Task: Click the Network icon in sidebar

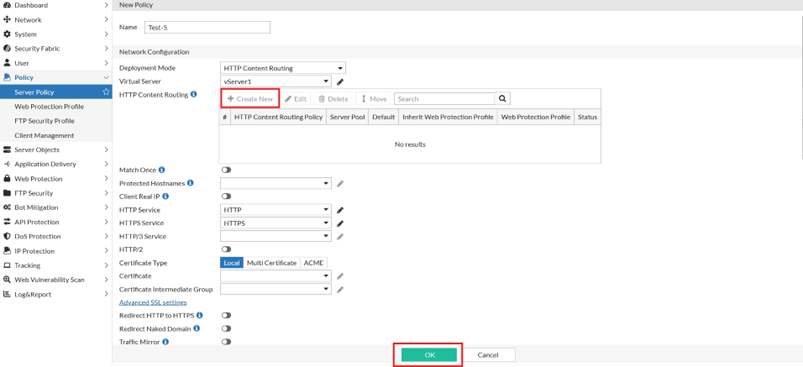Action: [7, 19]
